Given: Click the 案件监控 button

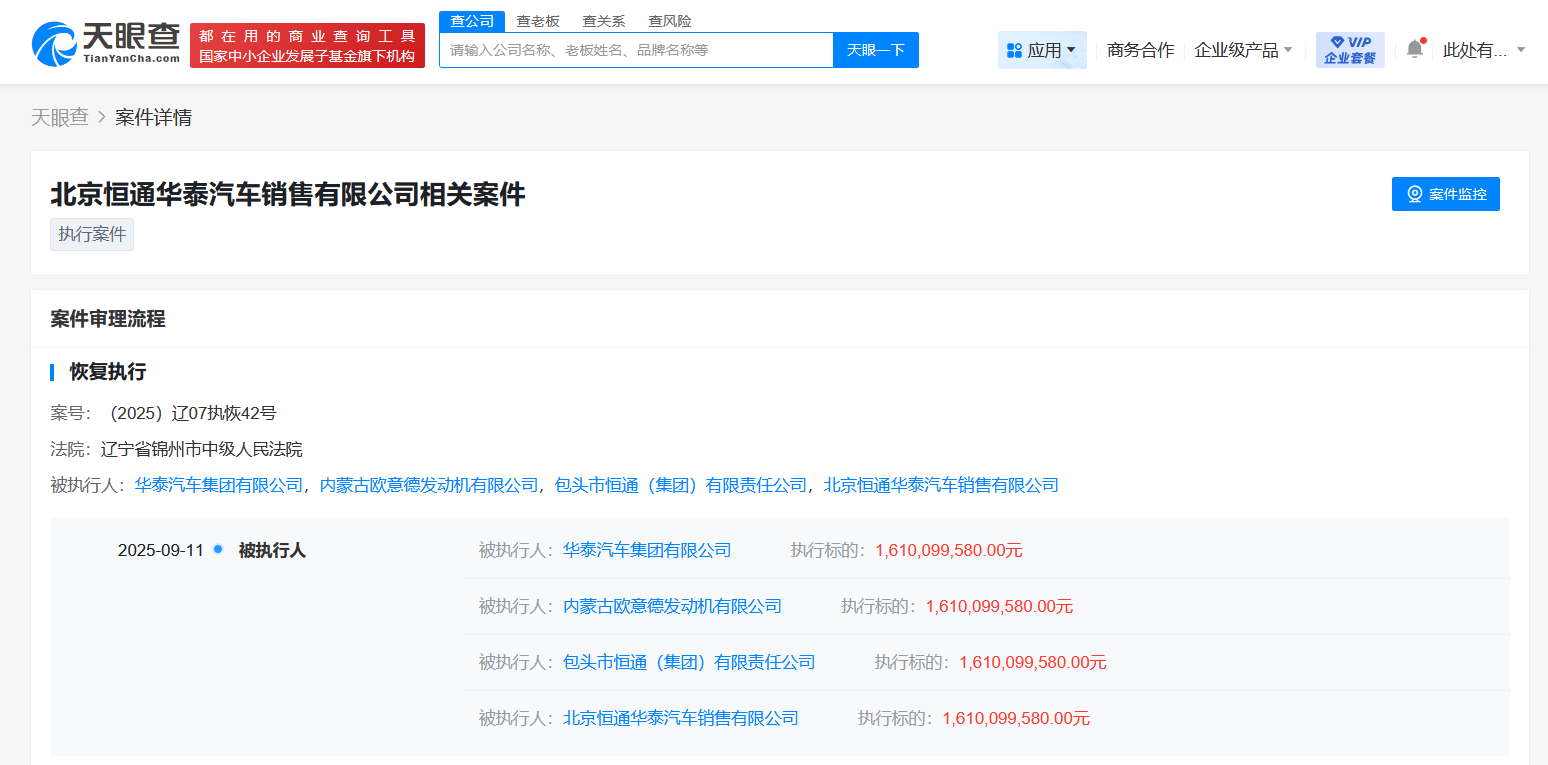Looking at the screenshot, I should (1445, 194).
